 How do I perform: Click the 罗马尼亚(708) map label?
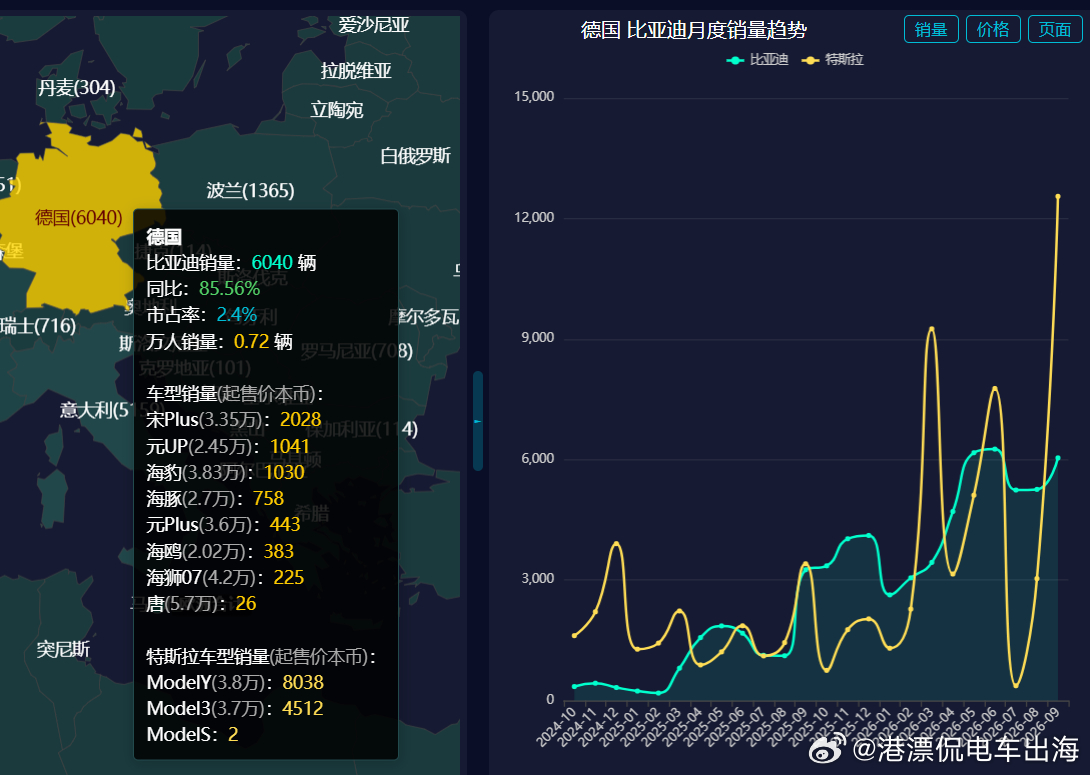click(x=356, y=352)
